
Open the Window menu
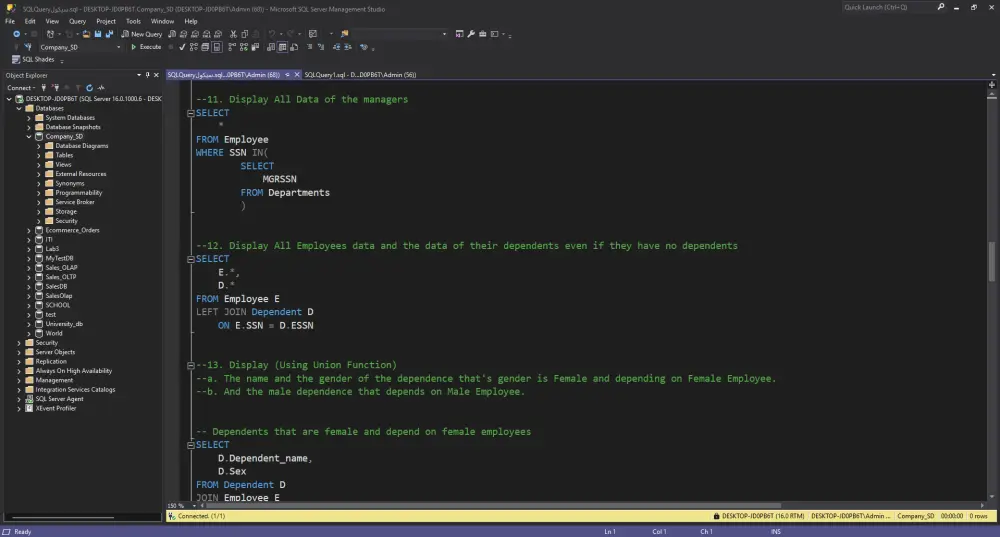tap(162, 21)
